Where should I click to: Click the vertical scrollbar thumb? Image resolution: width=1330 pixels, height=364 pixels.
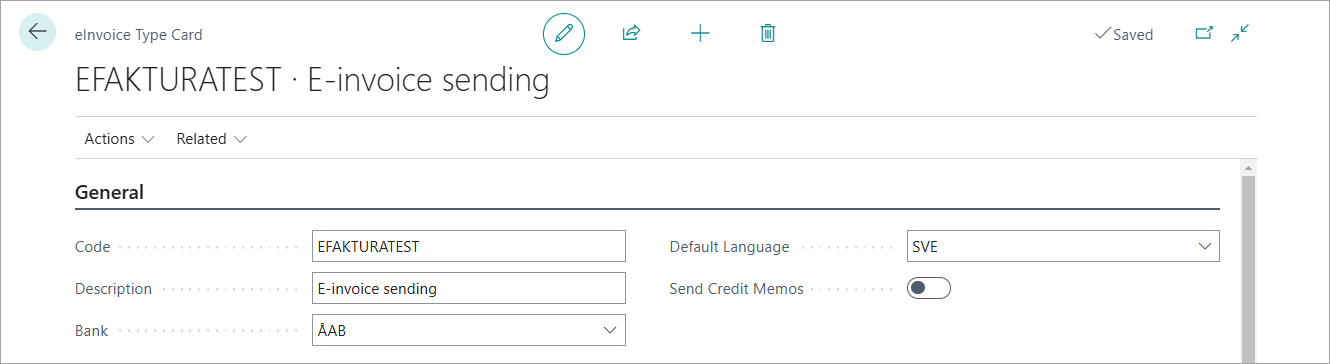click(1248, 270)
